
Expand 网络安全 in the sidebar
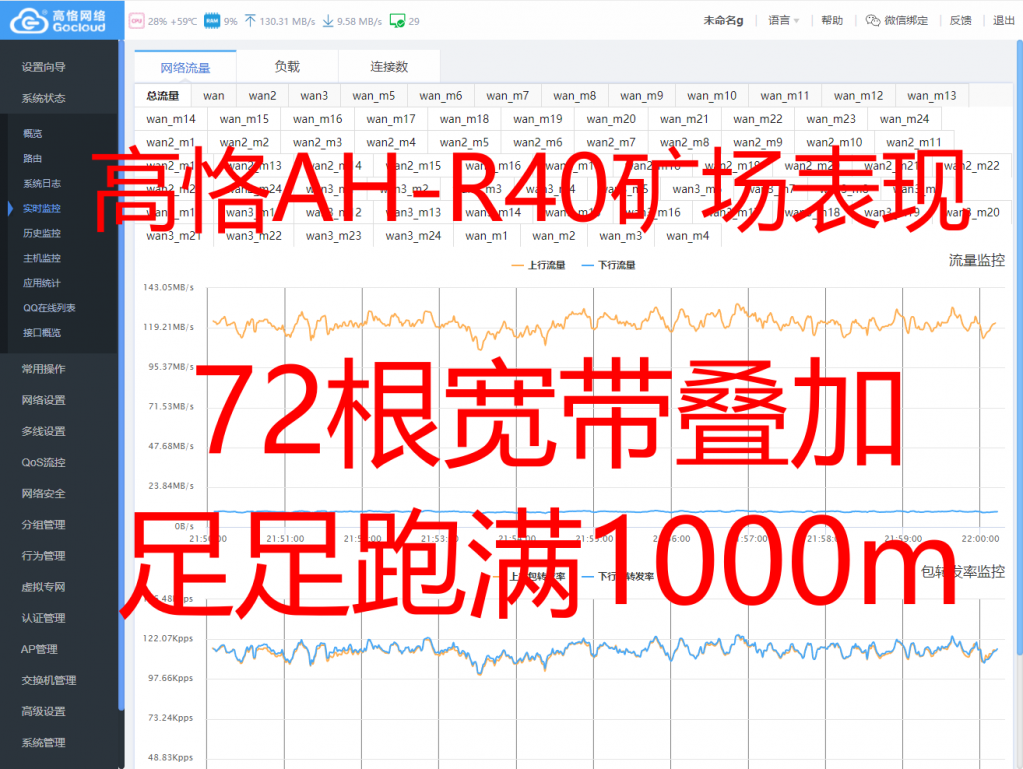point(43,494)
